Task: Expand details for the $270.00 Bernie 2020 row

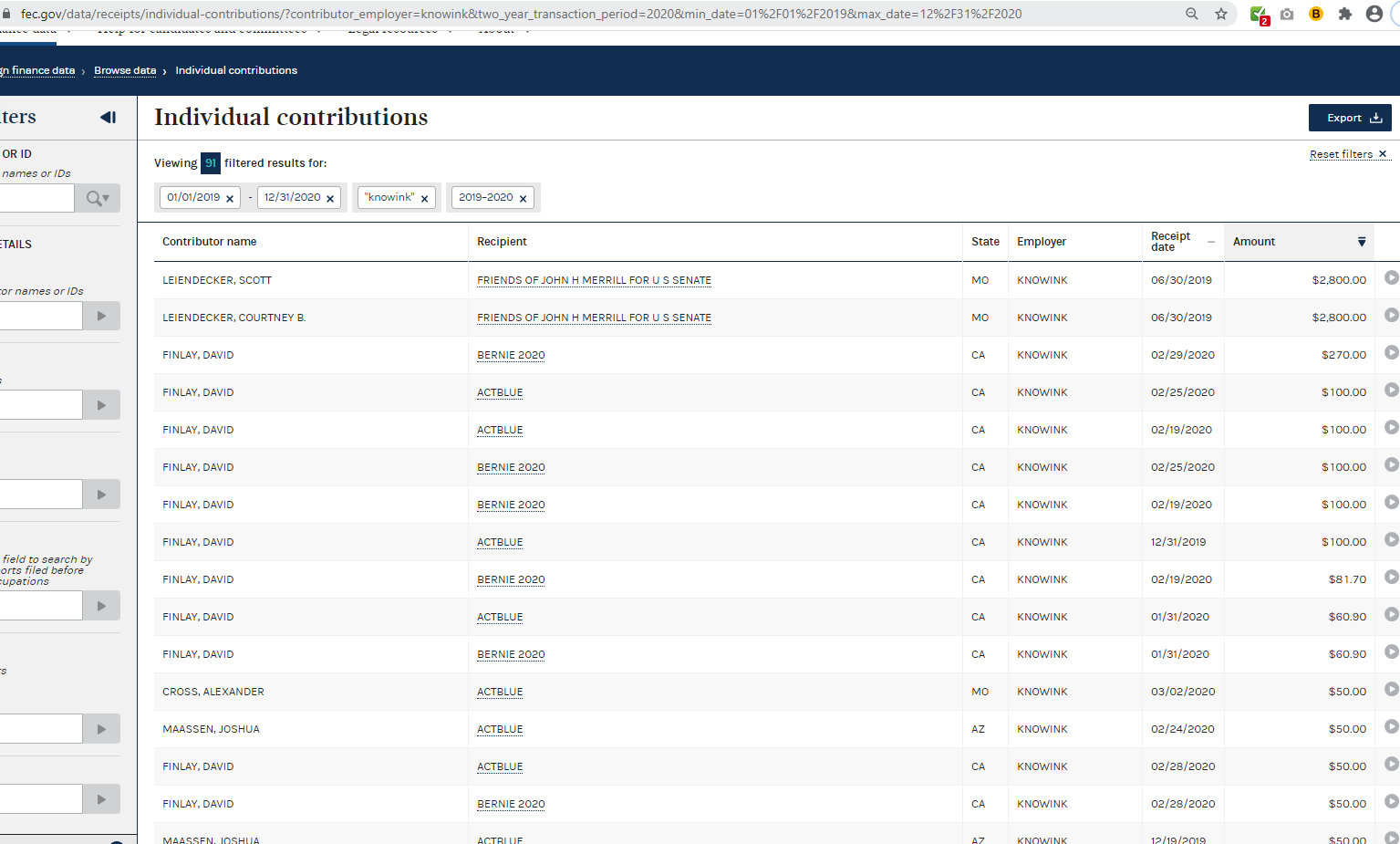Action: pyautogui.click(x=1391, y=353)
